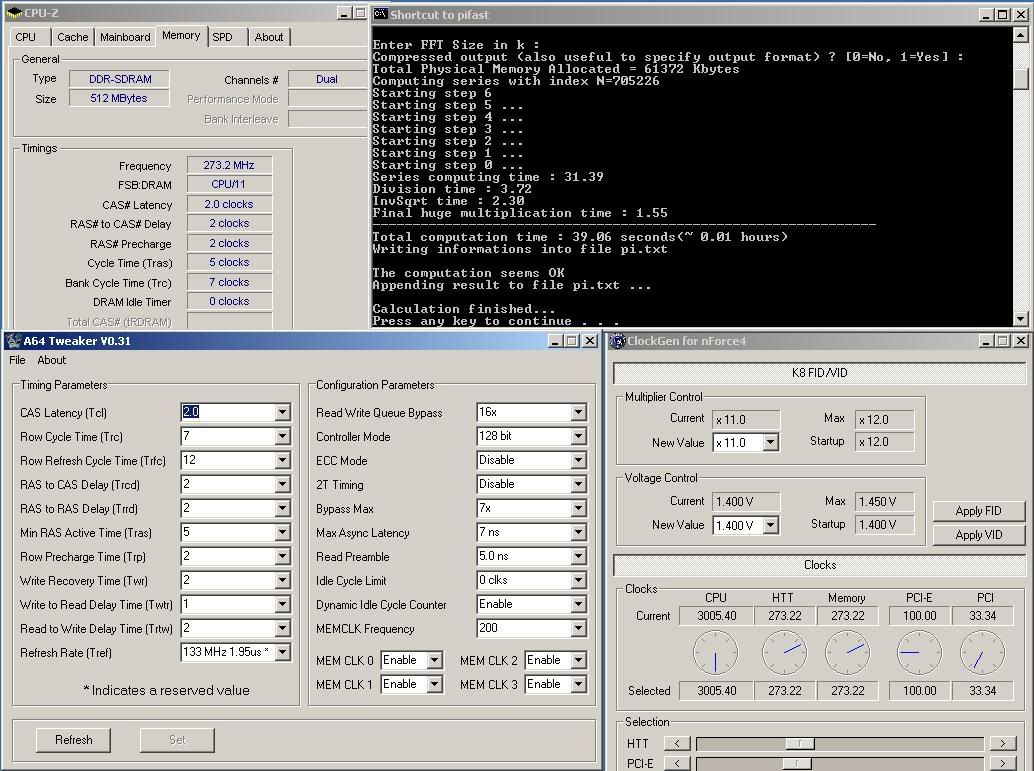Expand voltage New Value dropdown in ClockGen
The height and width of the screenshot is (771, 1034).
tap(770, 525)
